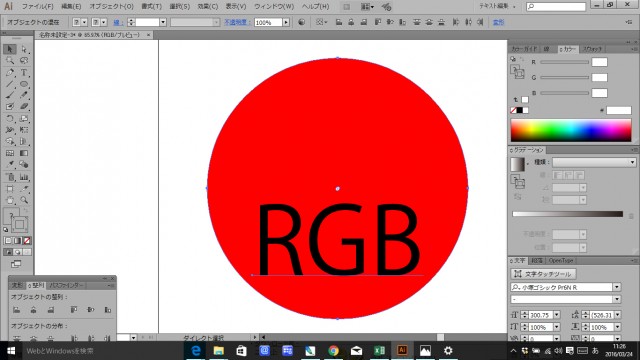The height and width of the screenshot is (360, 640).
Task: Open the leading (526.31) dropdown
Action: [618, 315]
